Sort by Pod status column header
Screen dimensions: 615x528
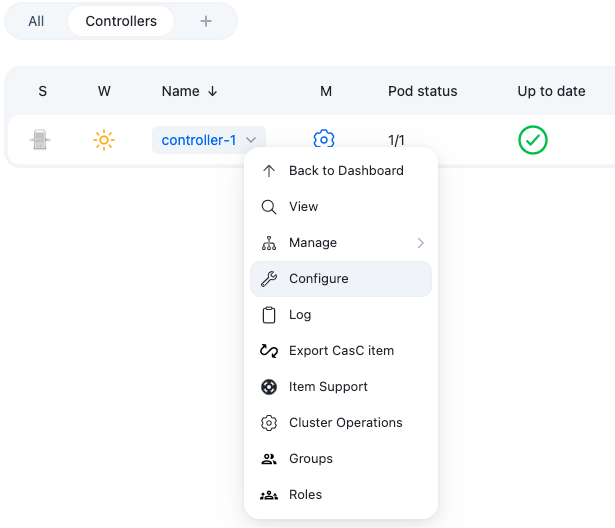point(422,91)
